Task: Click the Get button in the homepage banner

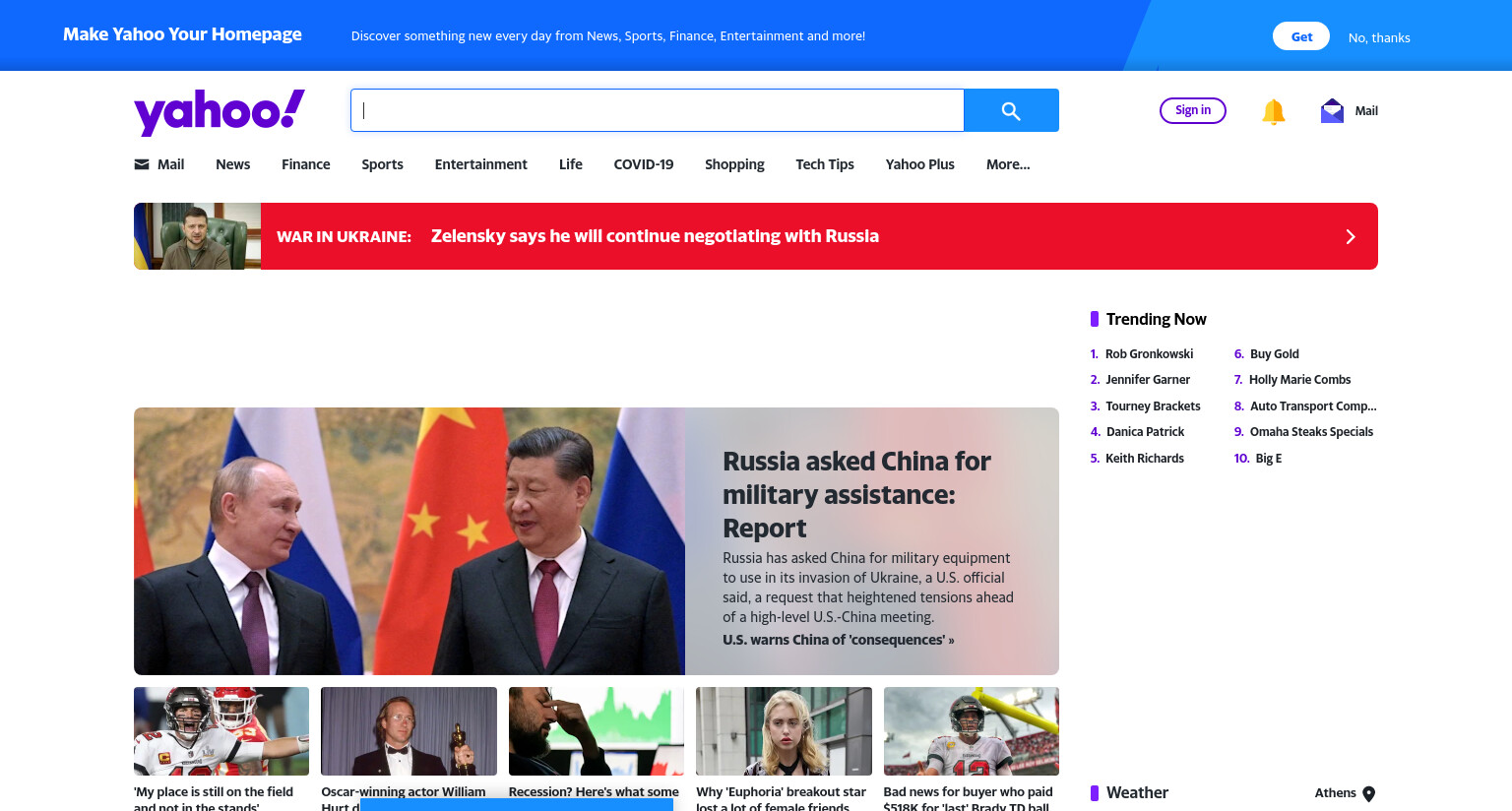Action: pyautogui.click(x=1301, y=36)
